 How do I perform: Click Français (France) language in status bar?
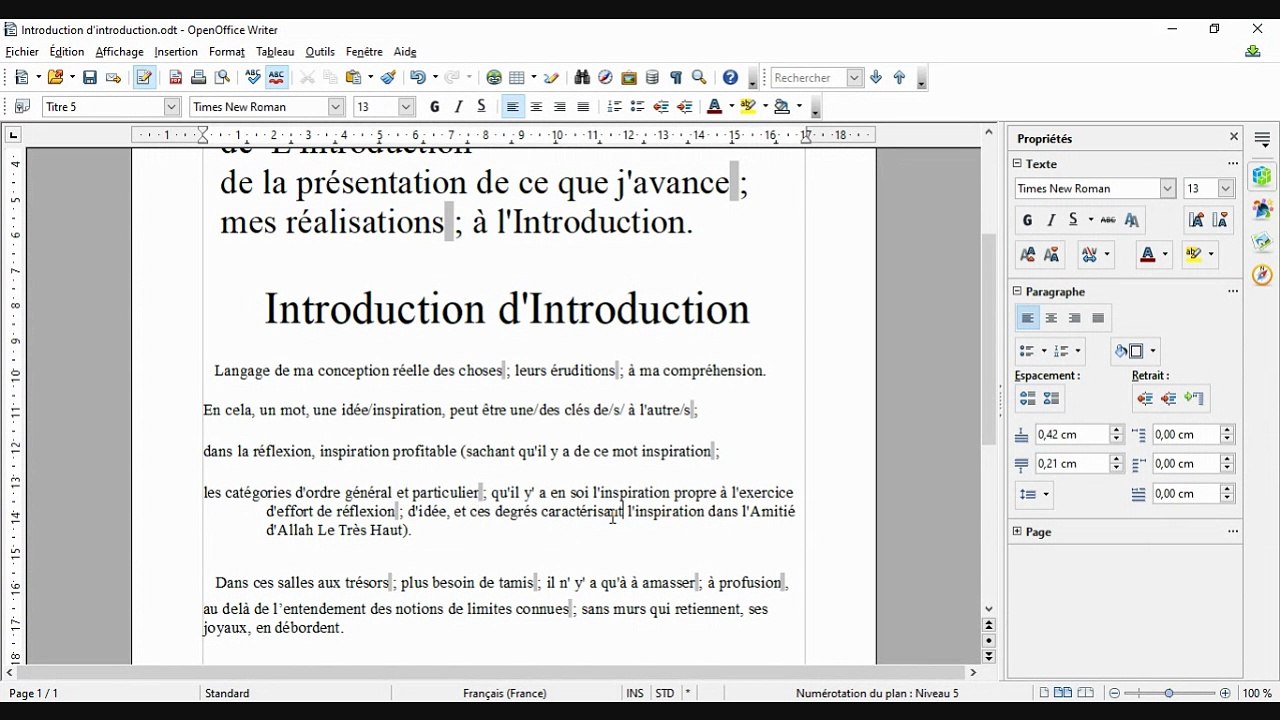click(505, 693)
